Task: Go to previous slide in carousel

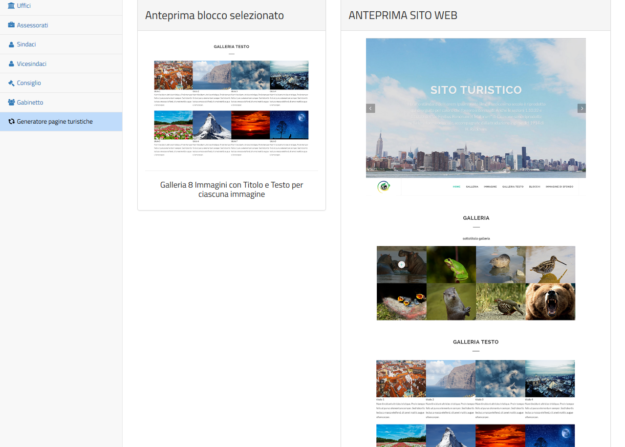Action: click(370, 108)
